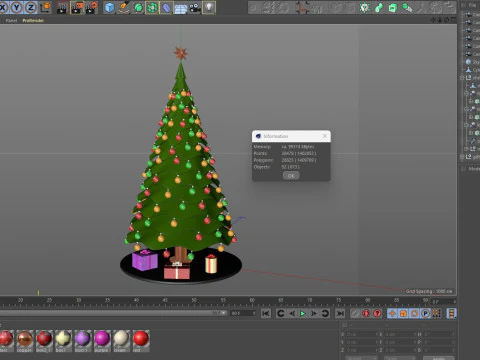Click frame 50 on the timeline ruler
This screenshot has width=480, height=360.
point(194,300)
